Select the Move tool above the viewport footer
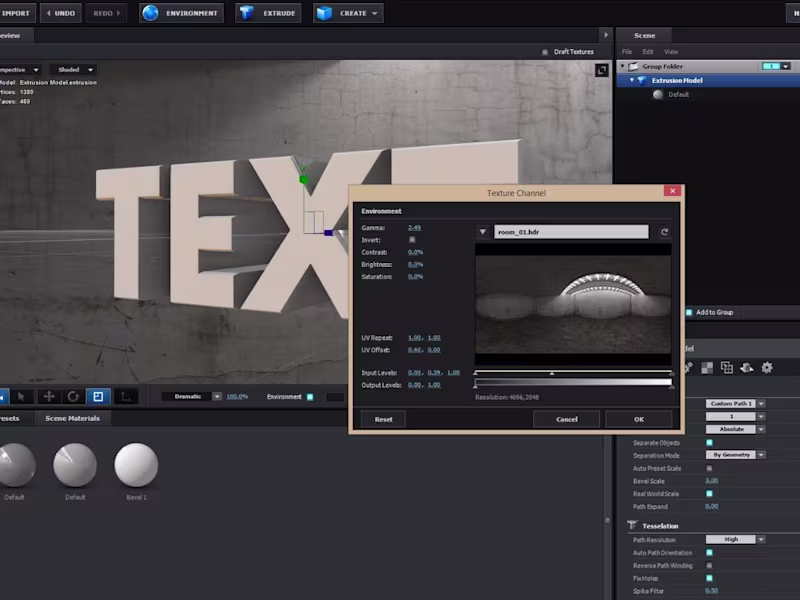Viewport: 800px width, 600px height. click(x=49, y=396)
